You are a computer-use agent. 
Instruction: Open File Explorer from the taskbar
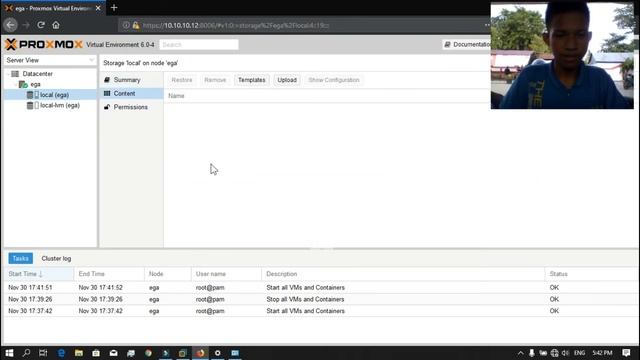coord(79,353)
